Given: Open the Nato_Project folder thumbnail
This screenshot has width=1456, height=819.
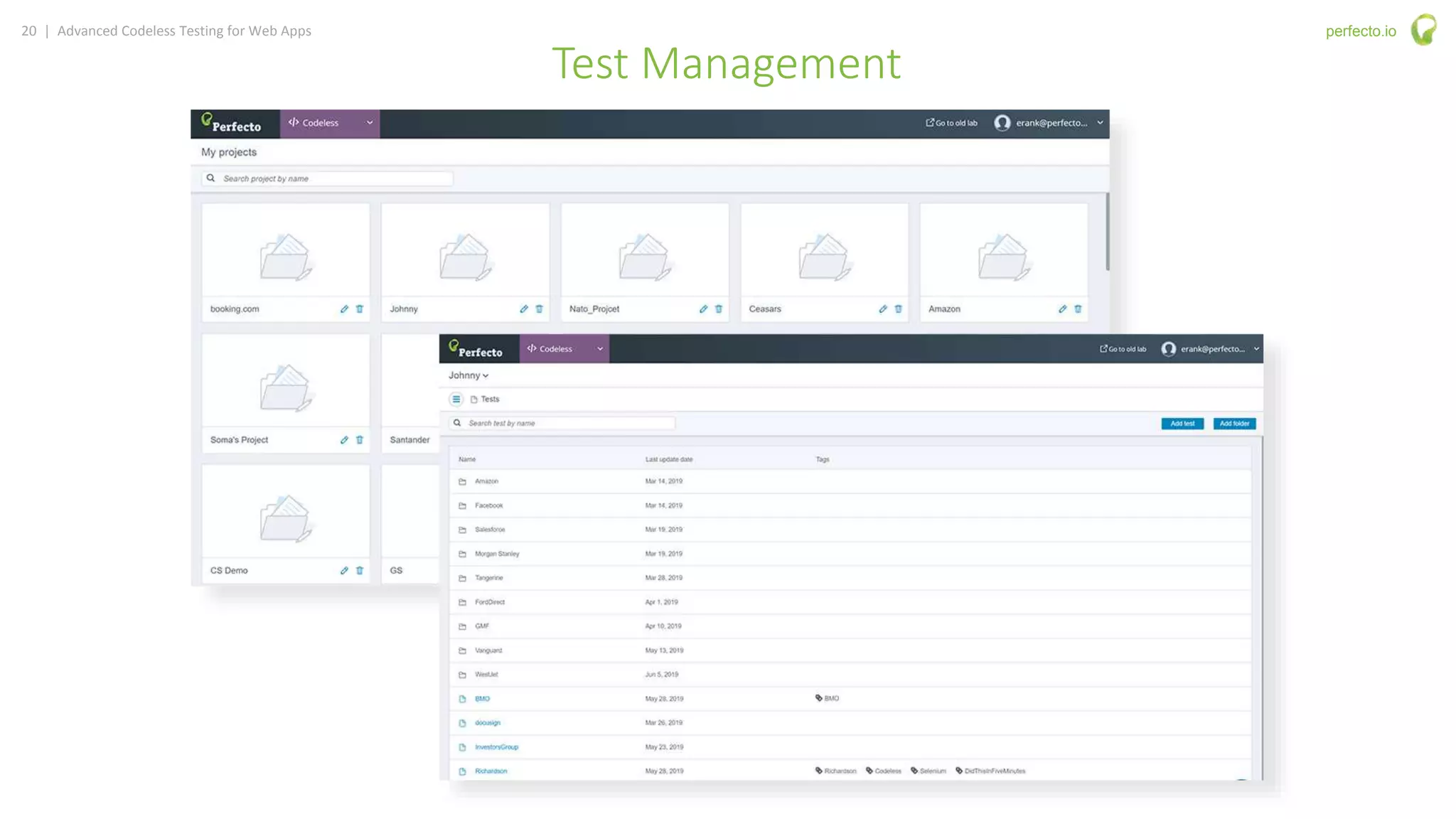Looking at the screenshot, I should tap(645, 250).
